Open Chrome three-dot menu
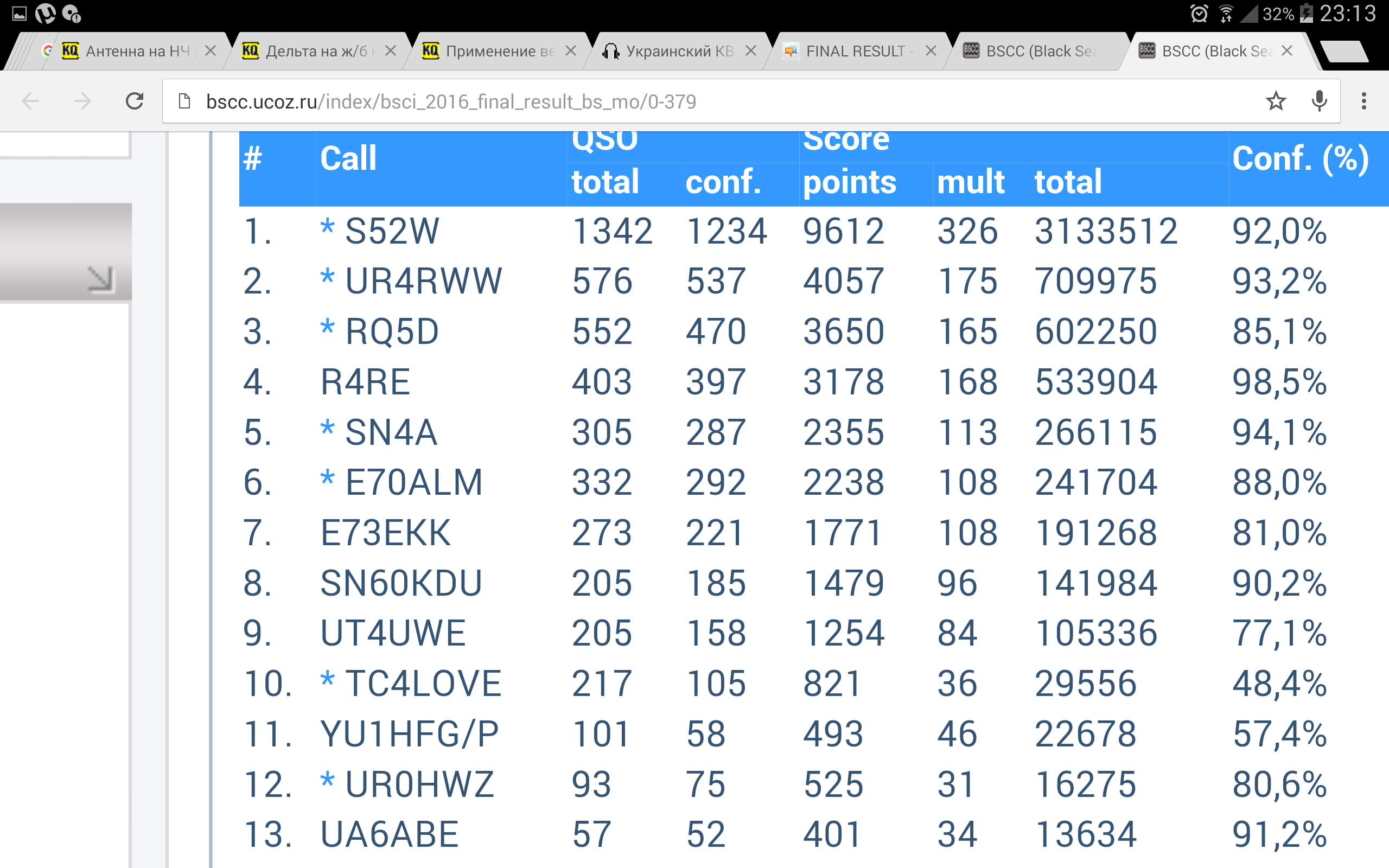 [x=1363, y=101]
